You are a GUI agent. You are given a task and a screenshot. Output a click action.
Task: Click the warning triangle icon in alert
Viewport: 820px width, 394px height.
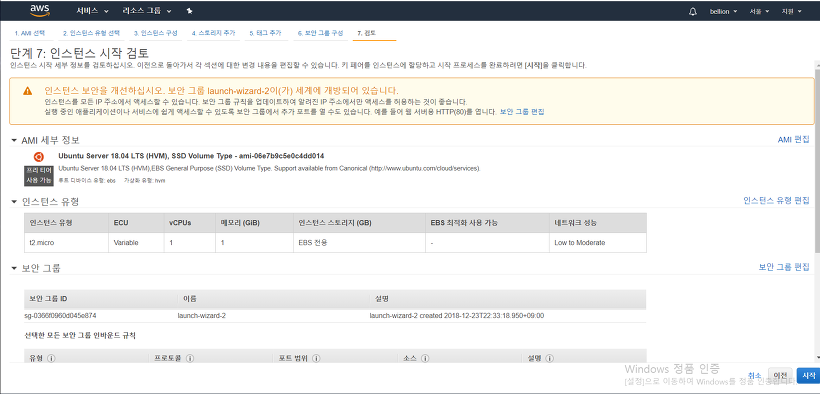click(x=28, y=91)
